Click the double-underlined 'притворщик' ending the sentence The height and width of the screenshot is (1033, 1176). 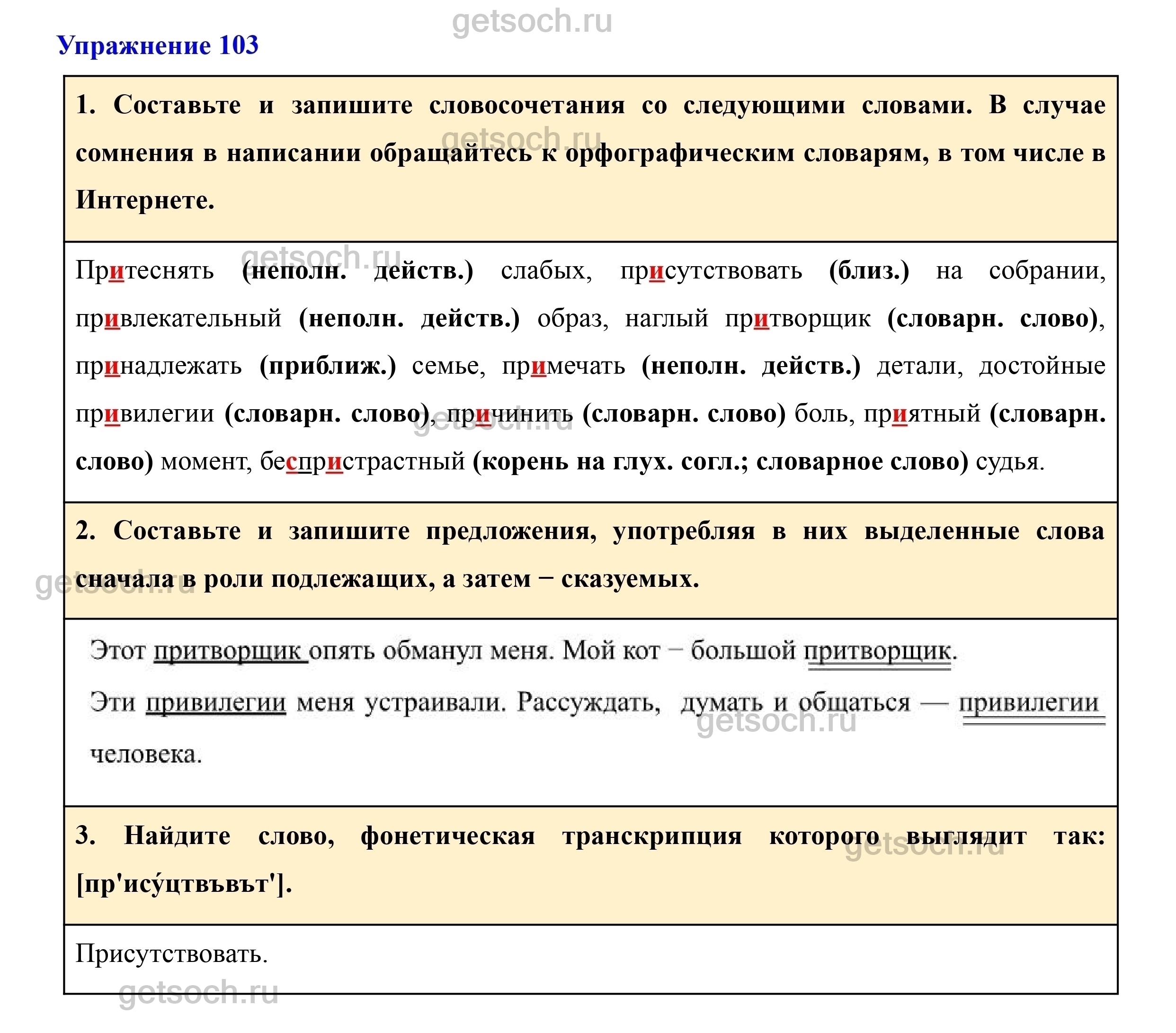click(879, 651)
